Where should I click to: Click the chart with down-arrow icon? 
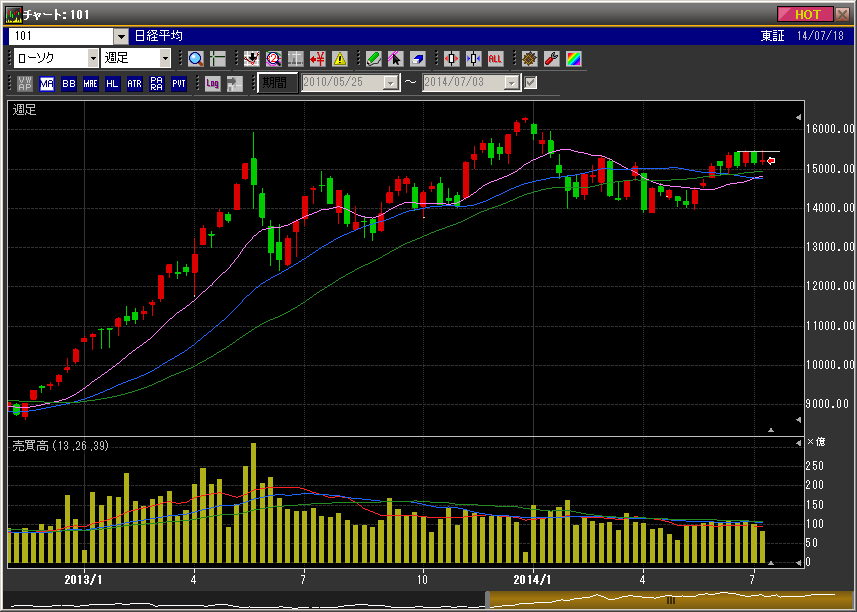(251, 58)
